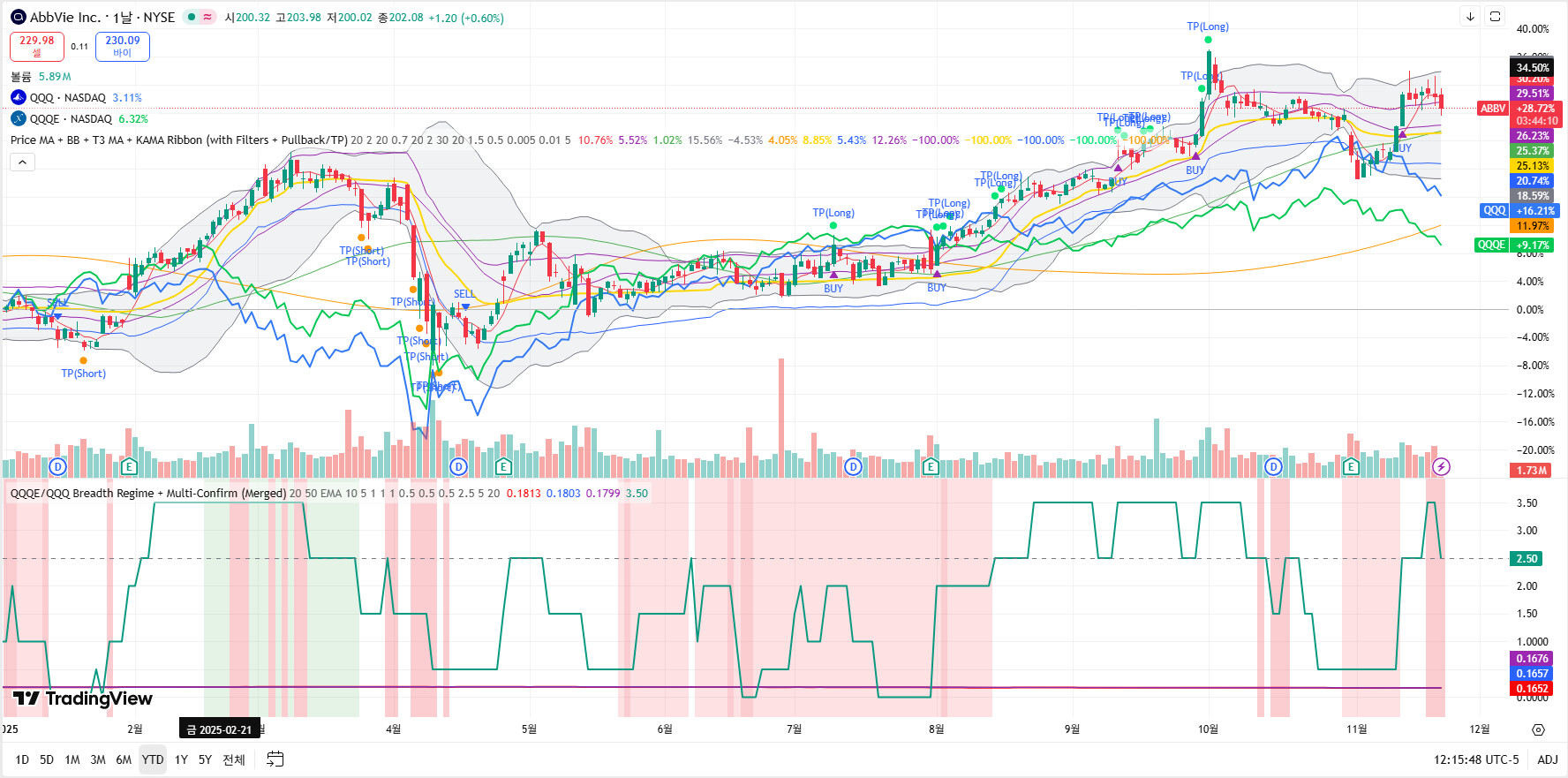Click the purple lightning bolt event icon
This screenshot has width=1568, height=778.
point(1441,466)
